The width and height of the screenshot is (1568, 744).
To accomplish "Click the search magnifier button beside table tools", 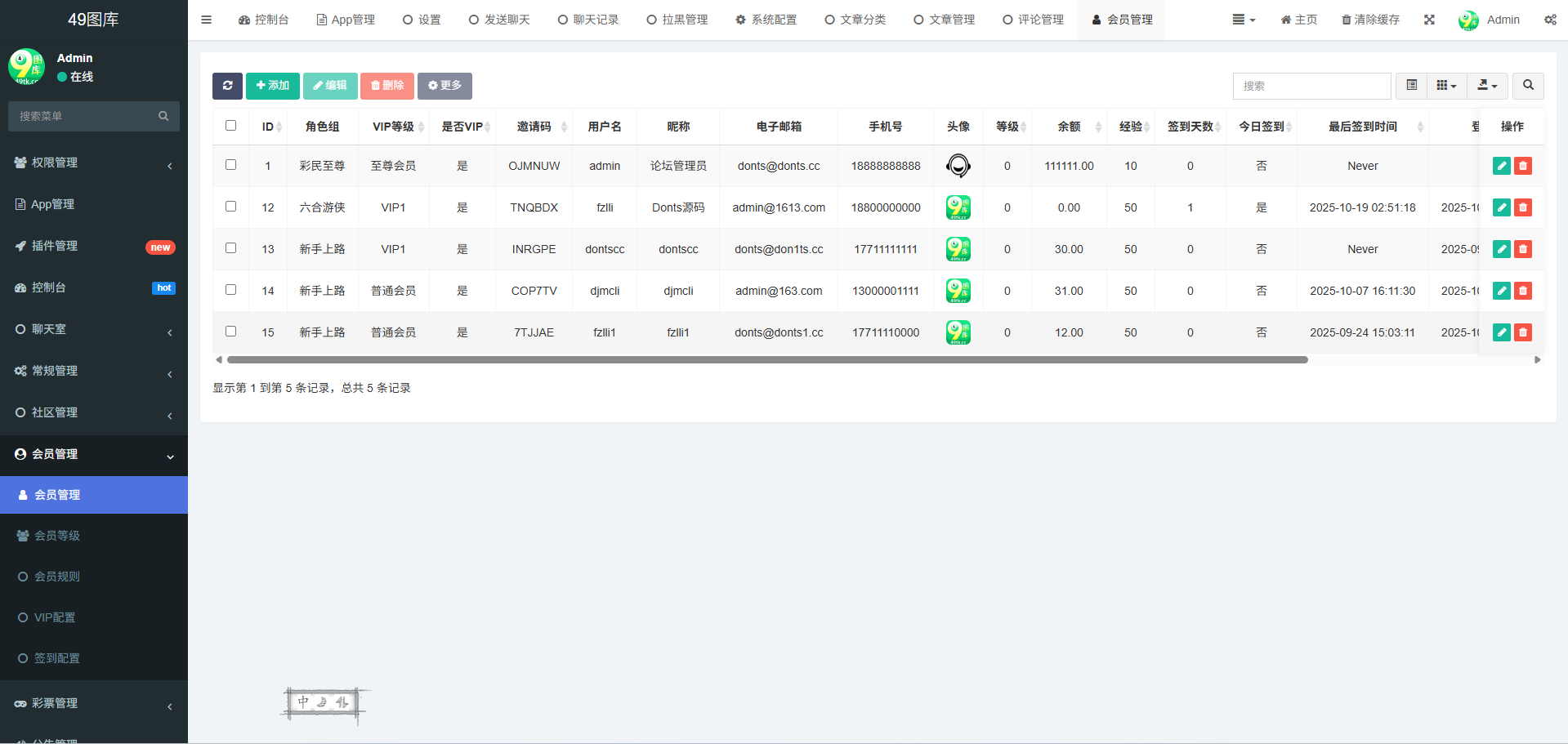I will [x=1528, y=86].
